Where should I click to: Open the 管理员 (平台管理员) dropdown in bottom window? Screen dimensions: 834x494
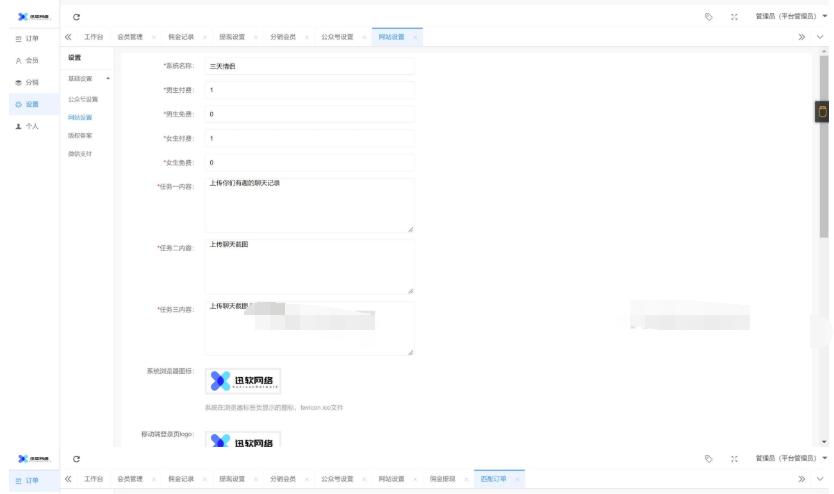click(791, 458)
